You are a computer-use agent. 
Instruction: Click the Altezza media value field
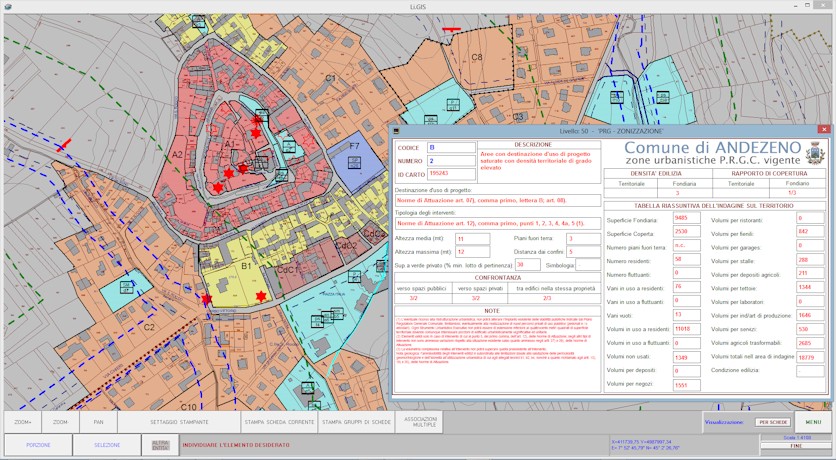click(472, 240)
